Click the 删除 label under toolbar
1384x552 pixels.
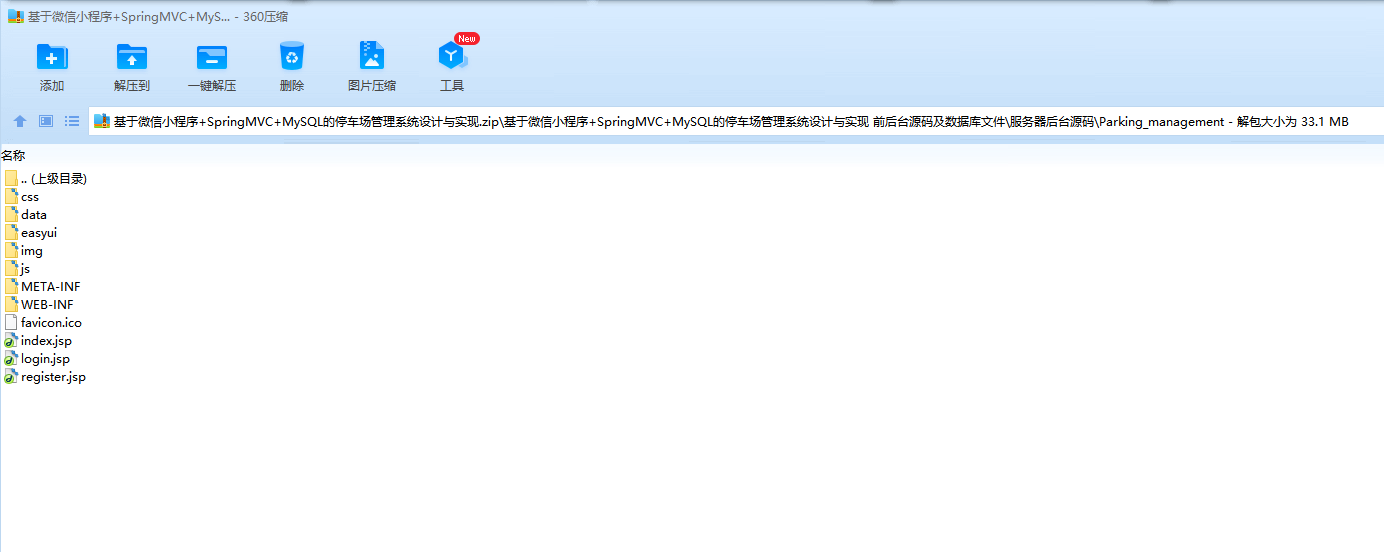point(292,86)
